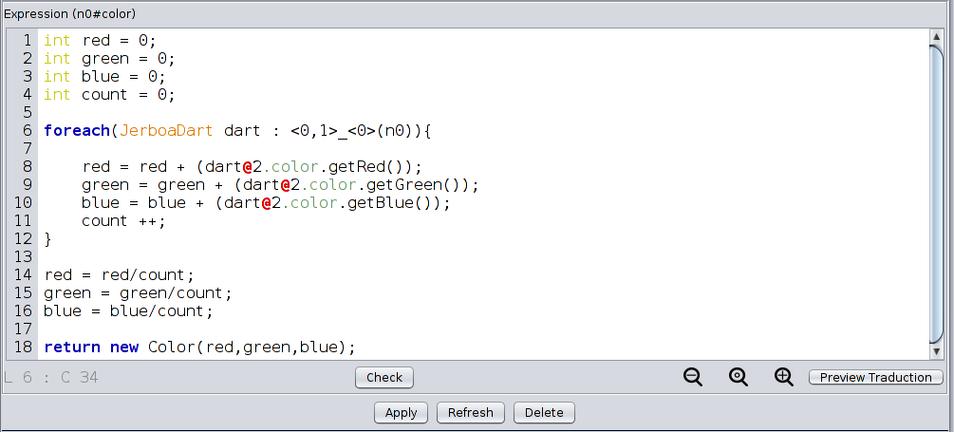Click the scrollbar up arrow
Viewport: 954px width, 432px height.
point(936,38)
